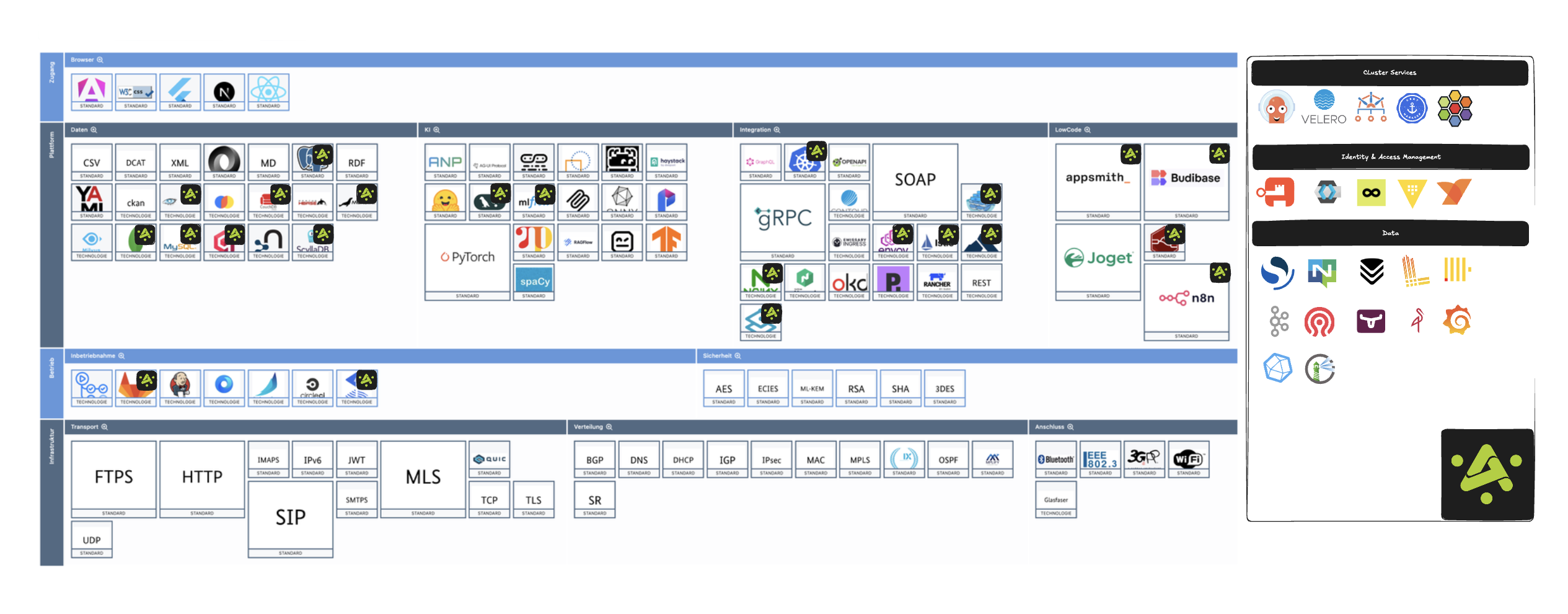
Task: Expand the Integration section via its magnifier
Action: pos(777,130)
